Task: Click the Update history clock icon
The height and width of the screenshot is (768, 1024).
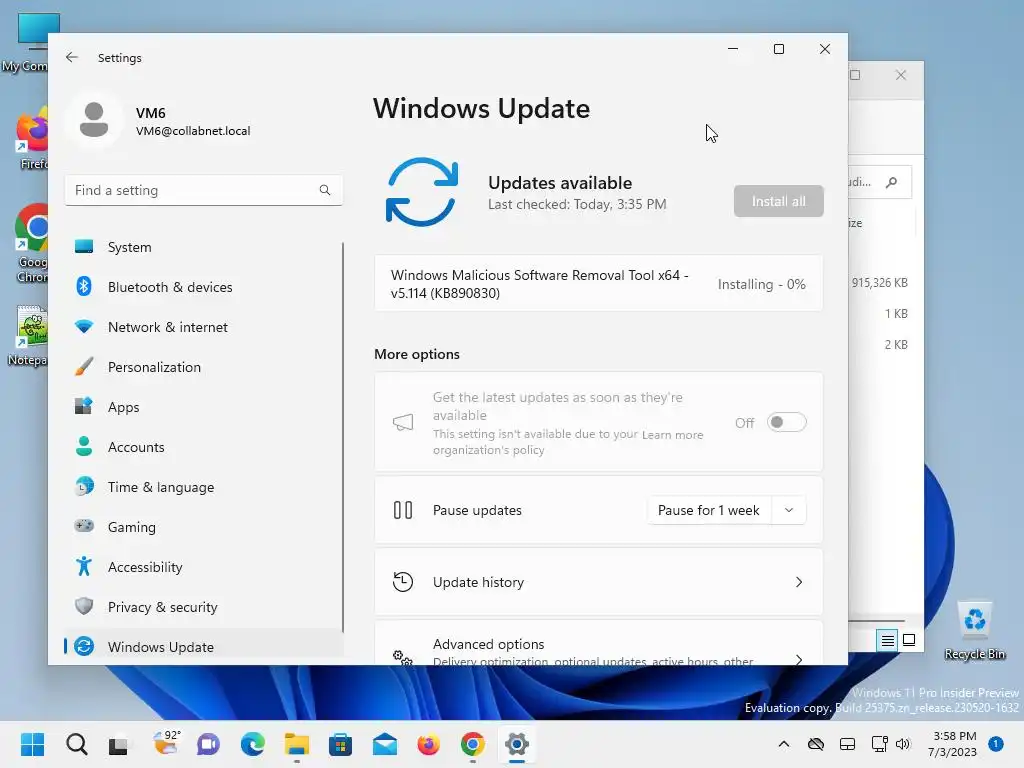Action: (x=403, y=582)
